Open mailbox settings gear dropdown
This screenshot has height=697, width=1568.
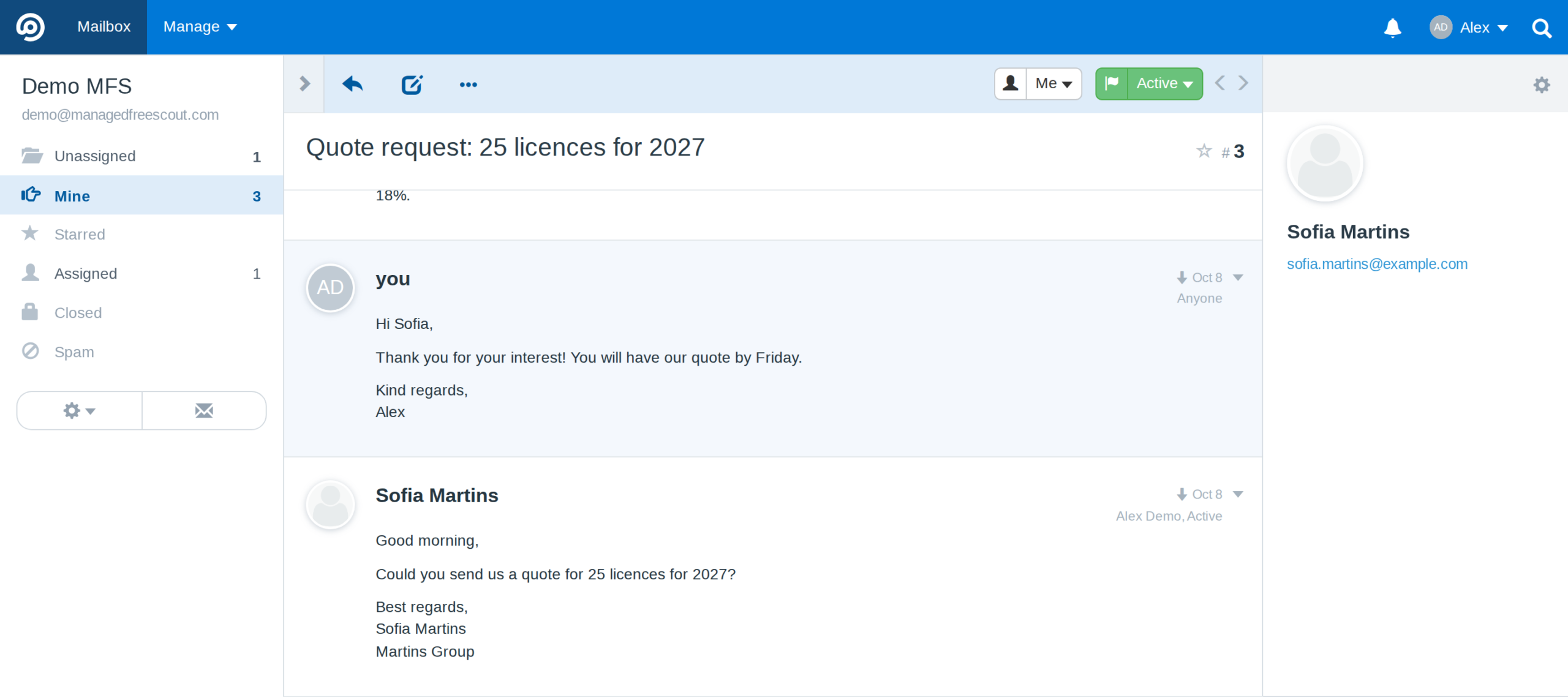pos(80,410)
